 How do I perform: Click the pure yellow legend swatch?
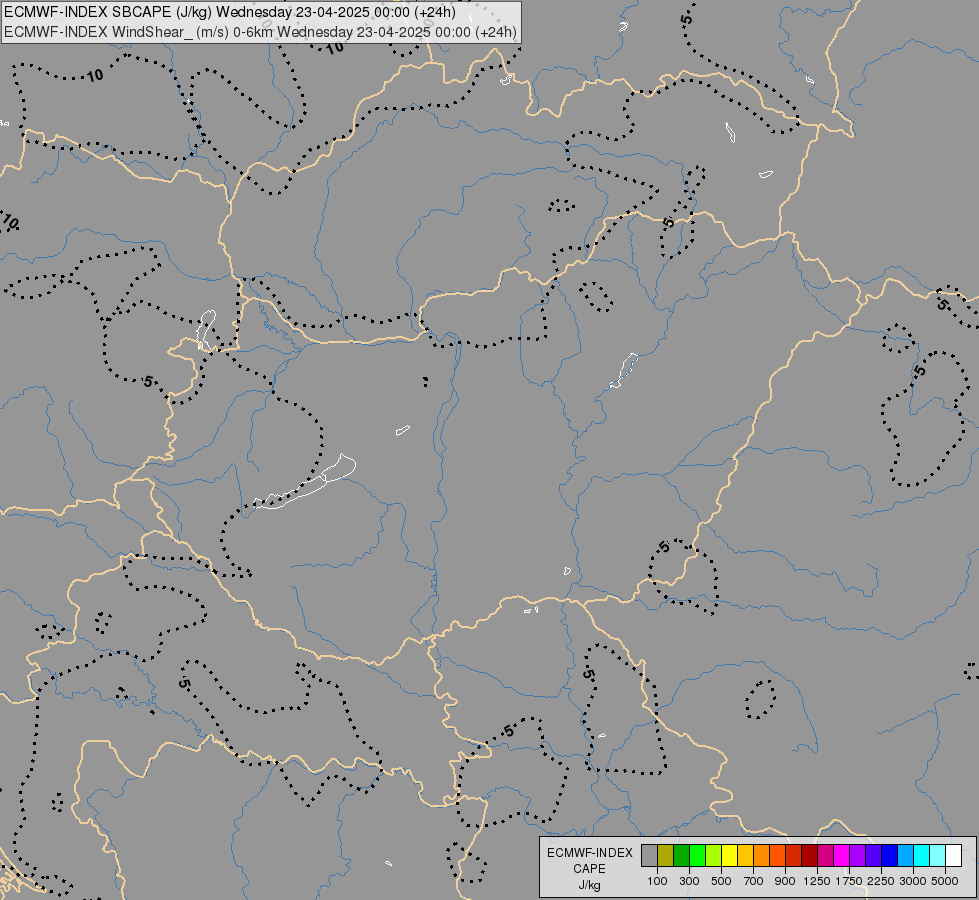pyautogui.click(x=729, y=855)
